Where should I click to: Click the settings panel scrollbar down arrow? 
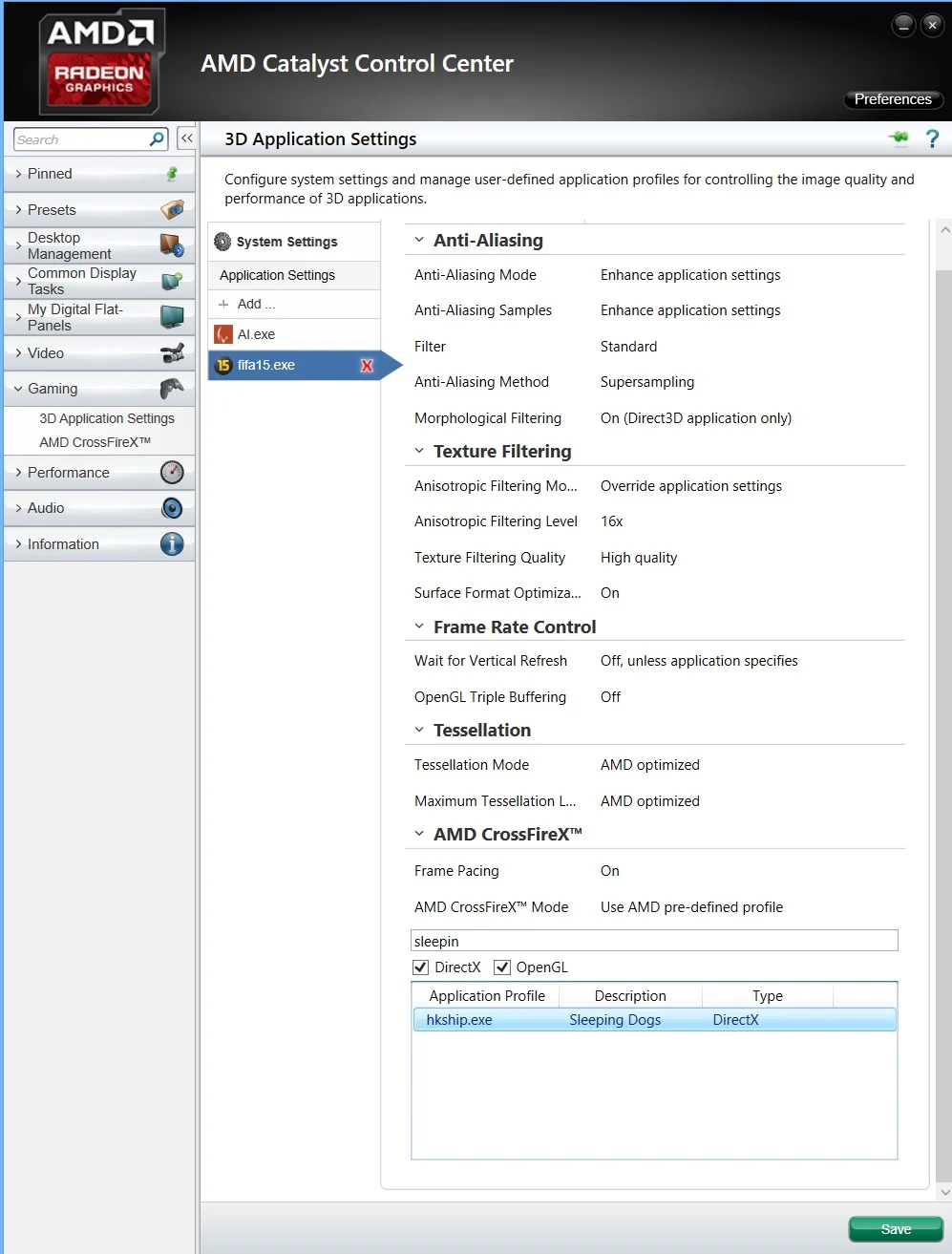(x=944, y=1192)
